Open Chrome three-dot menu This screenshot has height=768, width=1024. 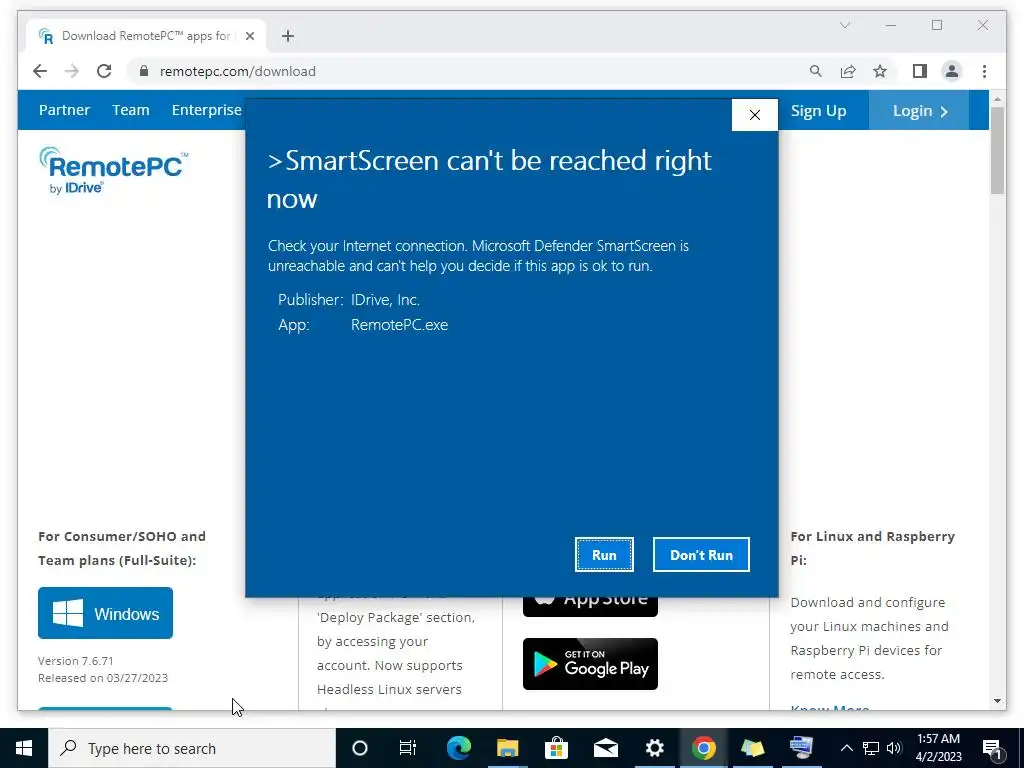(984, 71)
